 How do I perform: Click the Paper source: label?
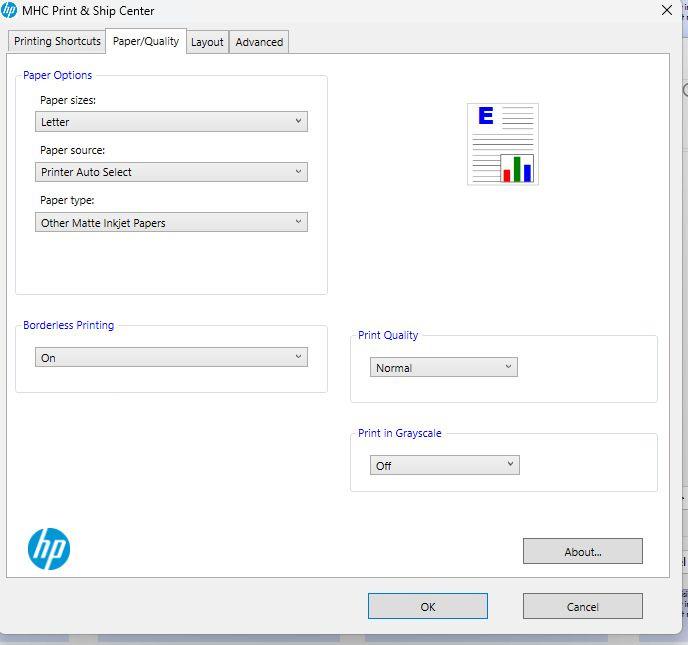pyautogui.click(x=72, y=150)
